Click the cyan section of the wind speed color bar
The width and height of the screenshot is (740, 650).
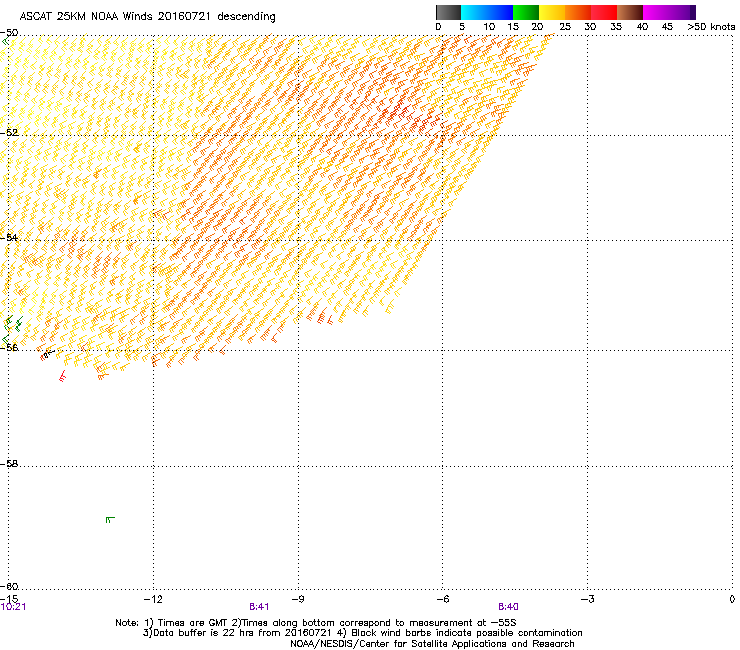pos(474,12)
